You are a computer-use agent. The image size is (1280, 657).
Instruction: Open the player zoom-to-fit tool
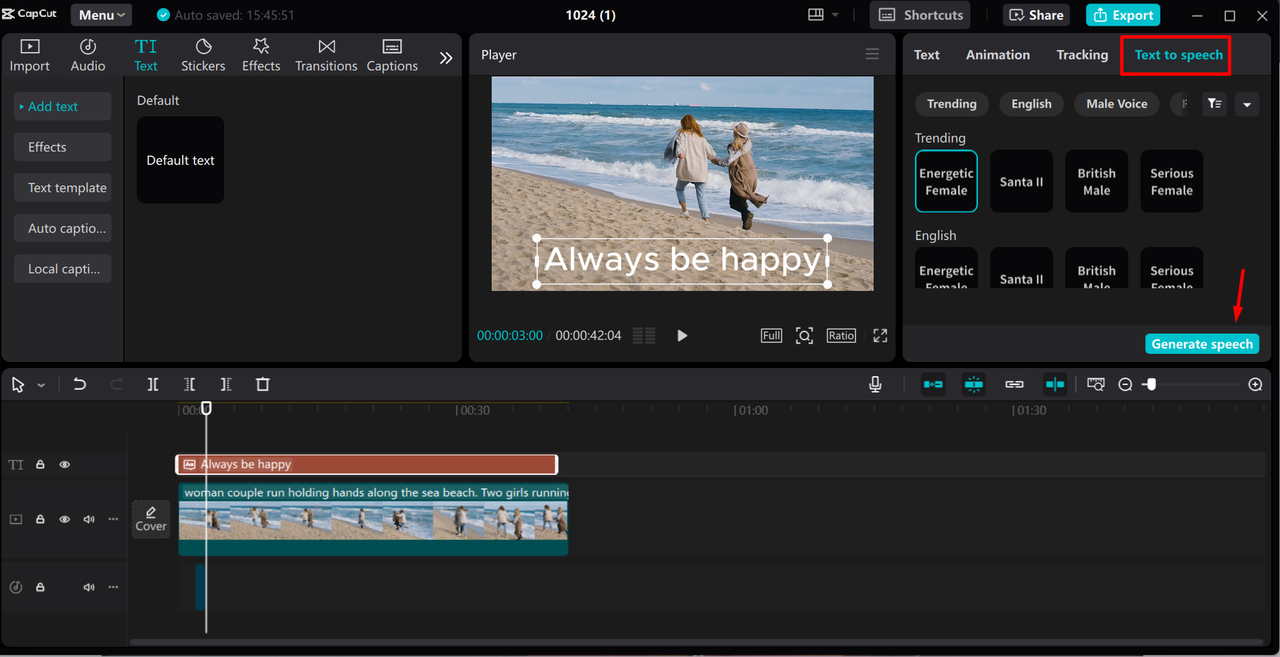(x=804, y=336)
